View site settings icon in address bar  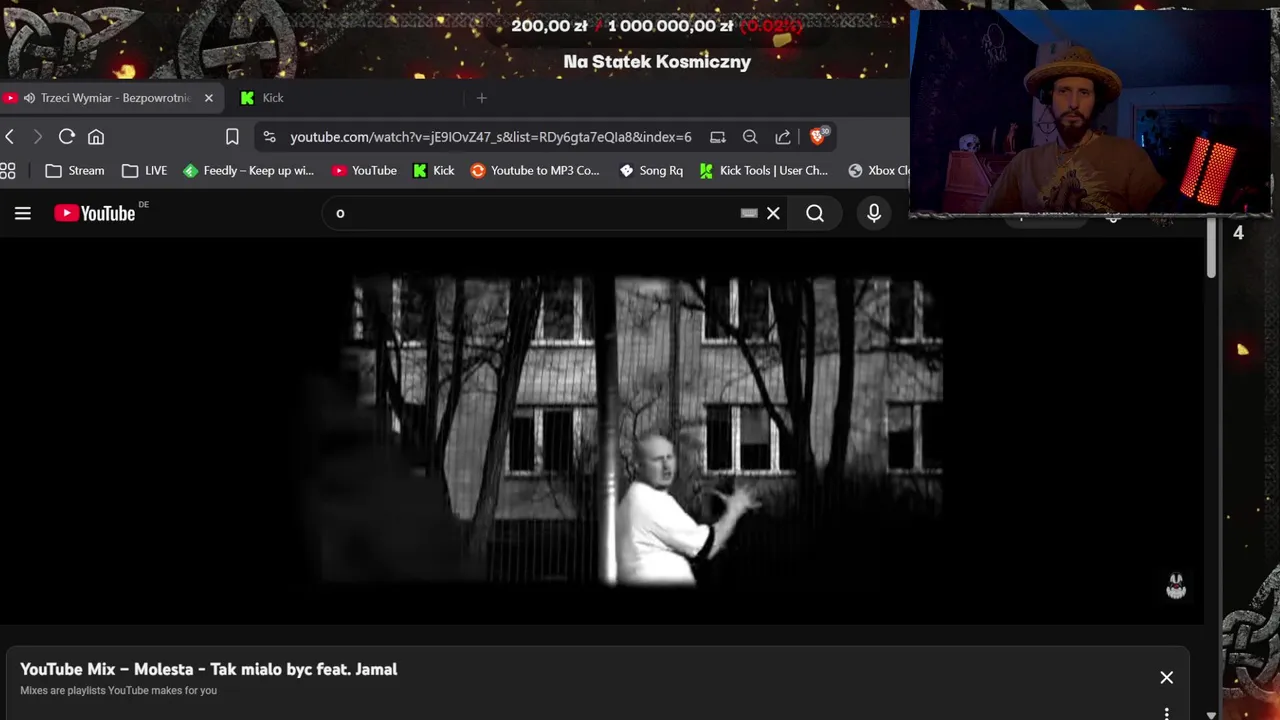tap(269, 137)
